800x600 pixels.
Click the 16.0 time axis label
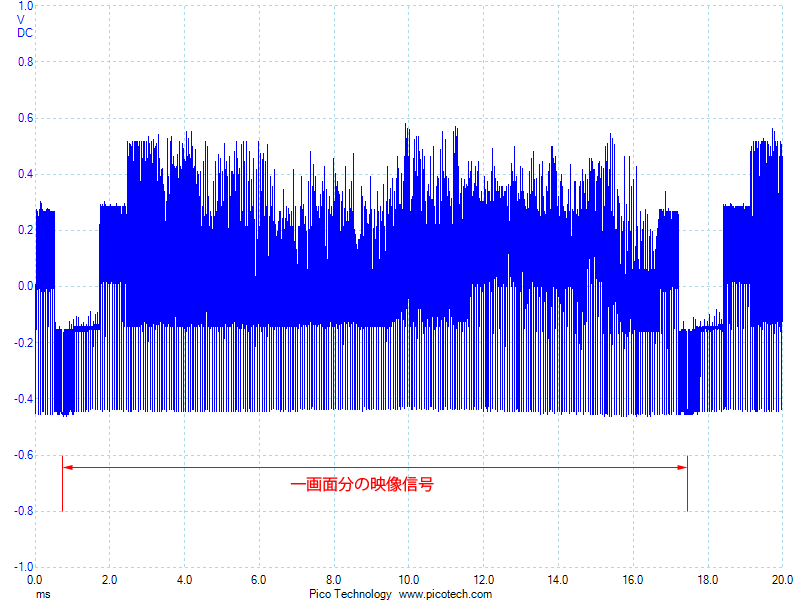[x=633, y=580]
